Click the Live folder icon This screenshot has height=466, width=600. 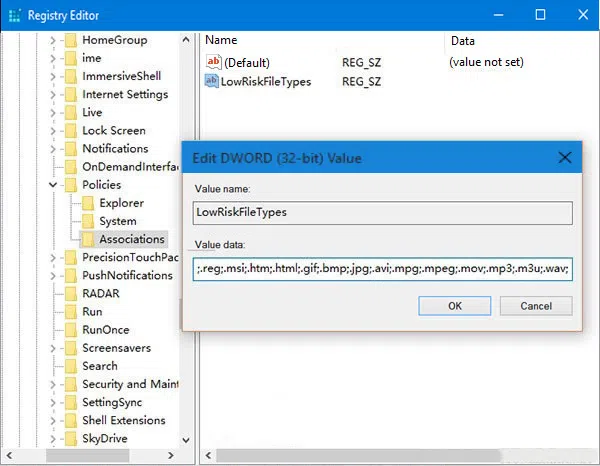[71, 112]
